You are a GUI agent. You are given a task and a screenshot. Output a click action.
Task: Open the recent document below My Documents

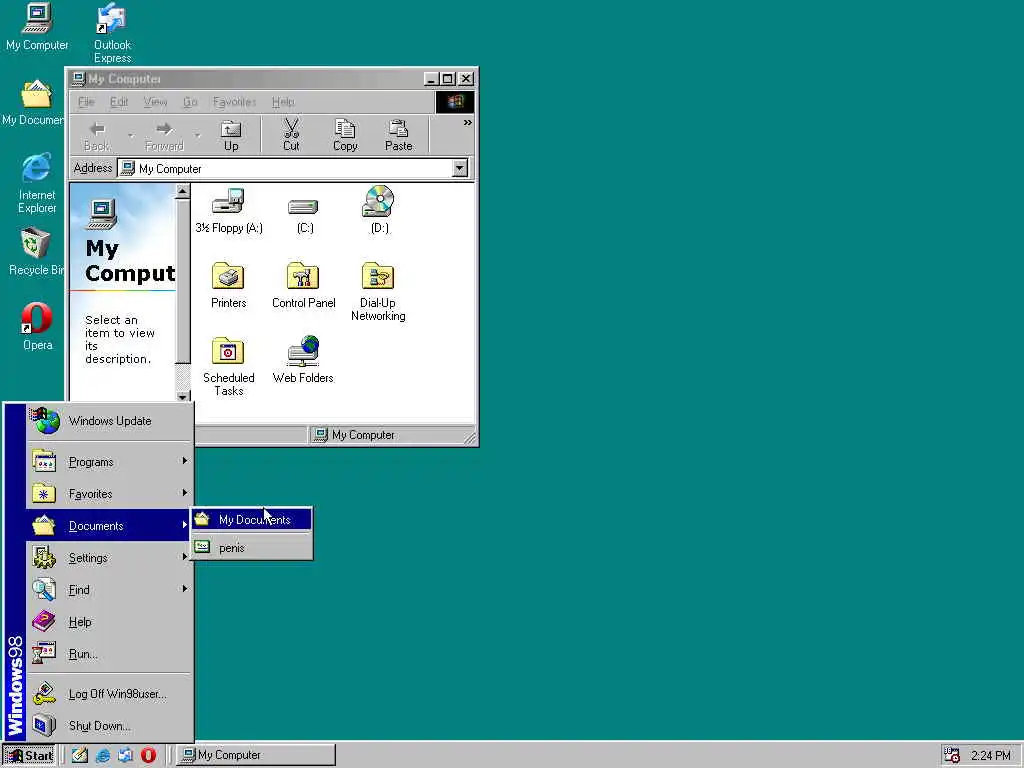[251, 547]
